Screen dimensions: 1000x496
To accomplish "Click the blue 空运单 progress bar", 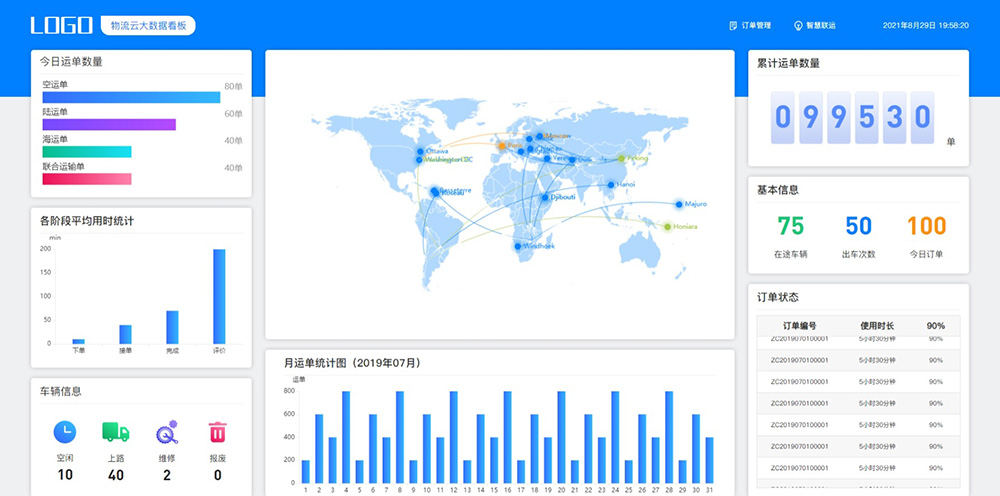I will pos(131,97).
